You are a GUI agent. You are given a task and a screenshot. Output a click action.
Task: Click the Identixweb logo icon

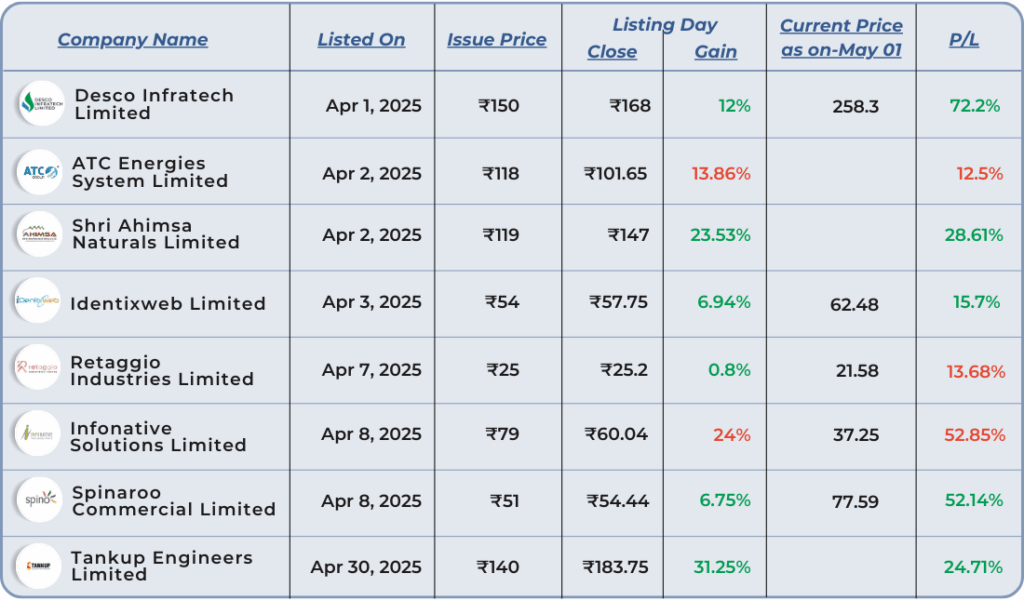(x=37, y=301)
